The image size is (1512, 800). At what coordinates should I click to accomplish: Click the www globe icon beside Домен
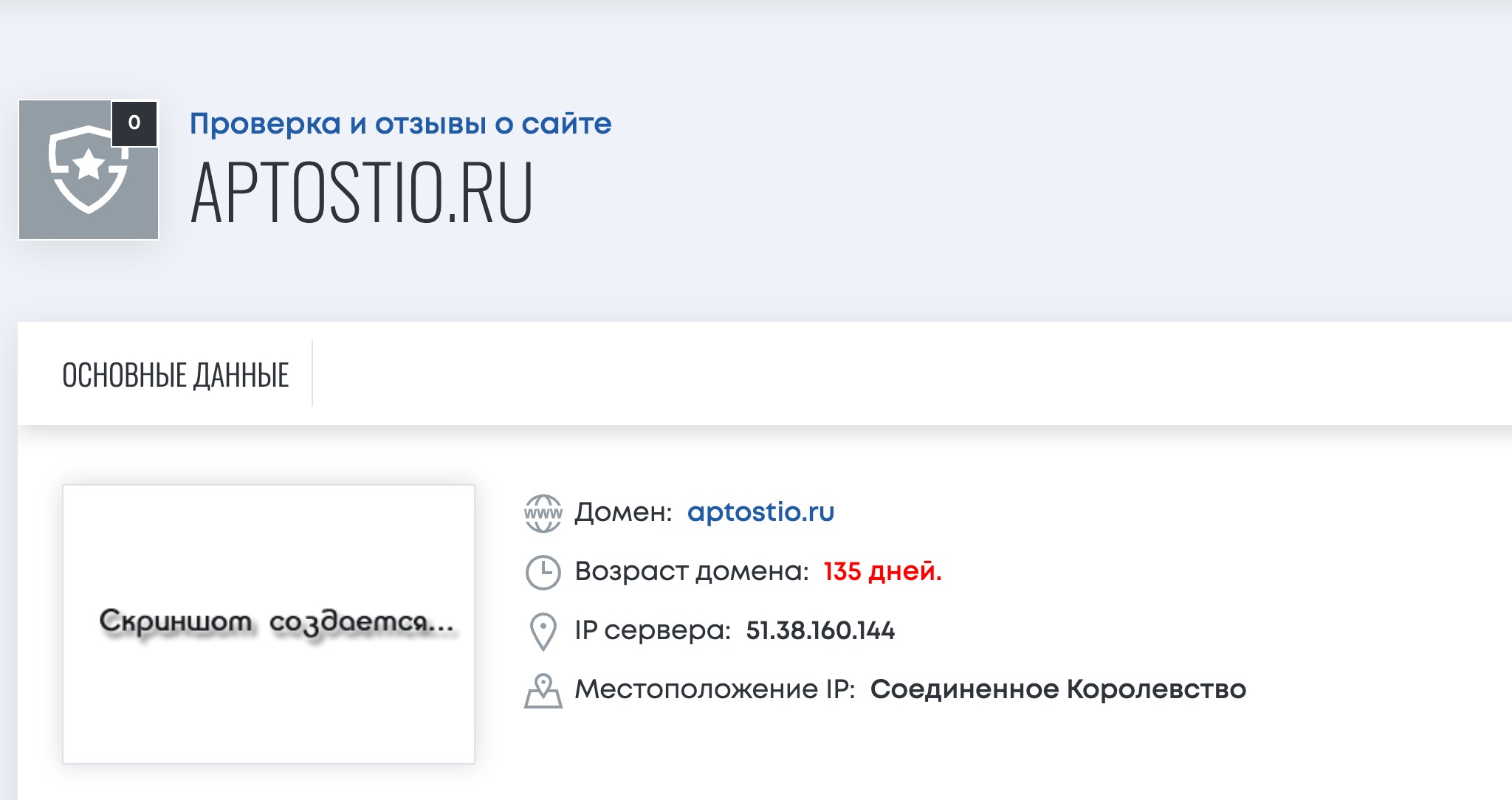(543, 513)
